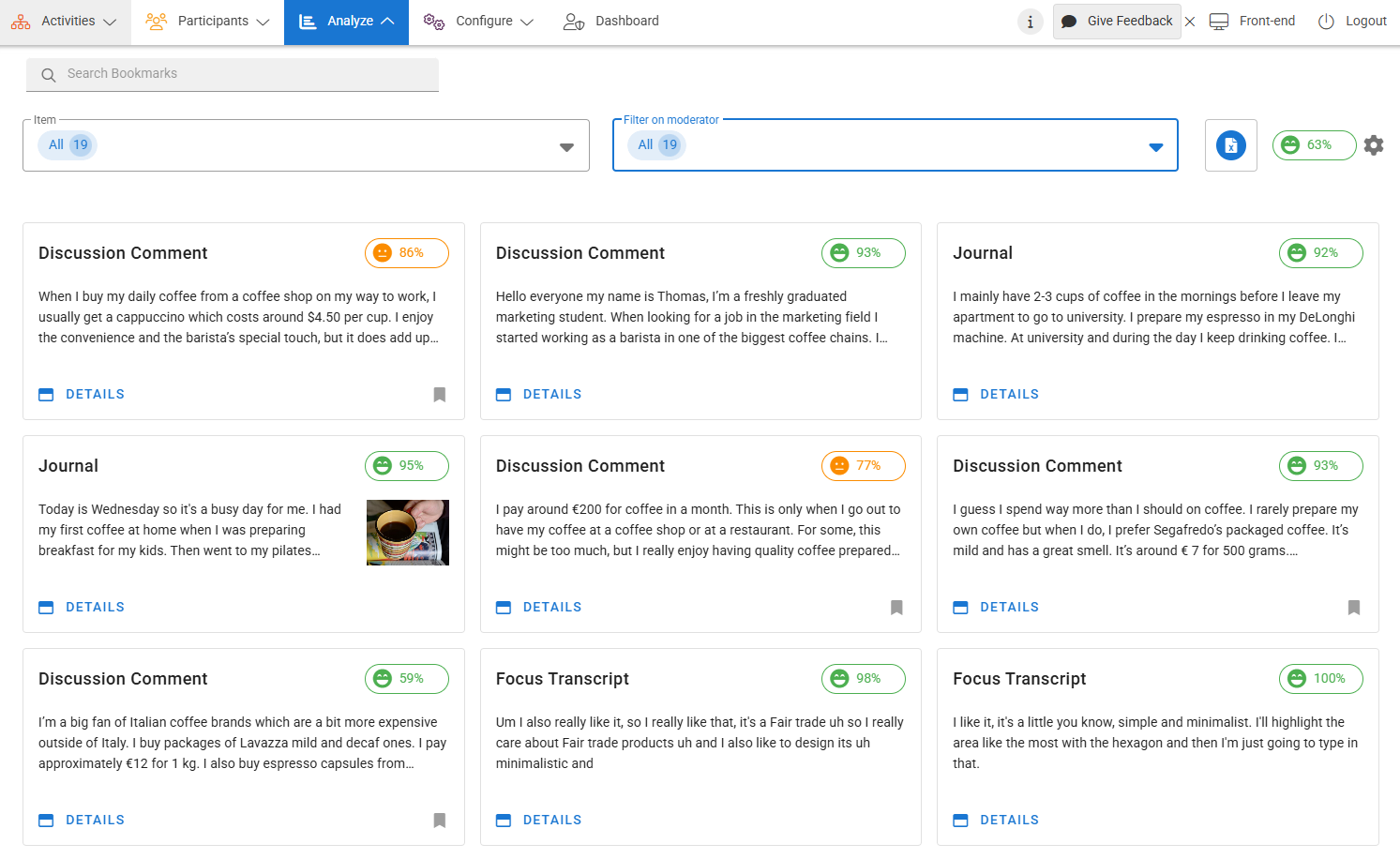Image resolution: width=1400 pixels, height=859 pixels.
Task: Click the 86% sentiment badge
Action: pos(406,253)
